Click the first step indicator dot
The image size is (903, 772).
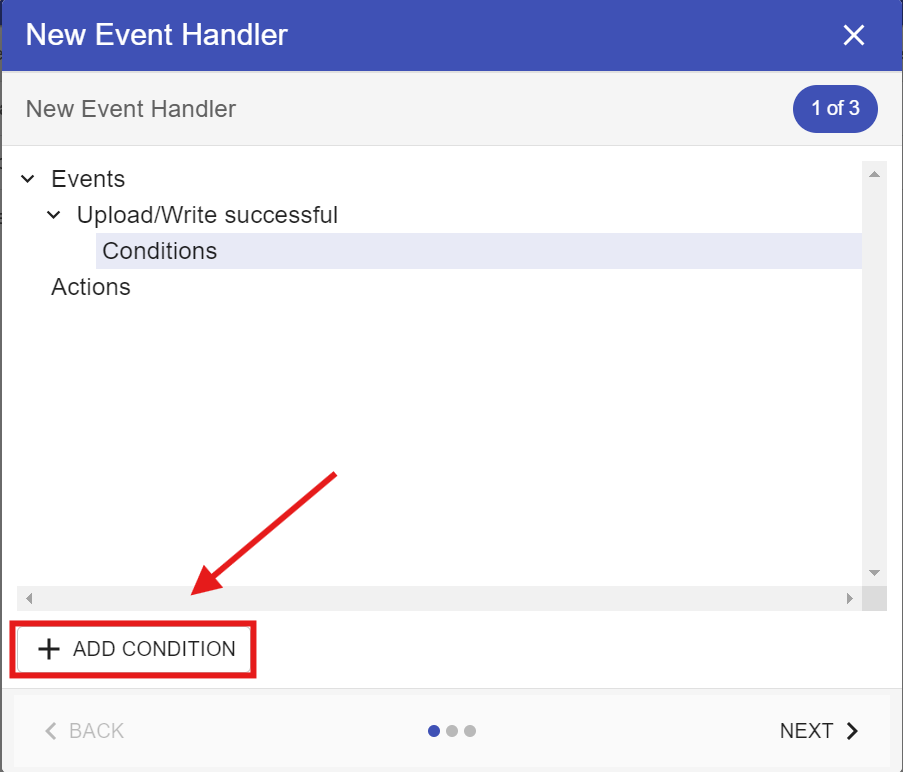[x=434, y=731]
